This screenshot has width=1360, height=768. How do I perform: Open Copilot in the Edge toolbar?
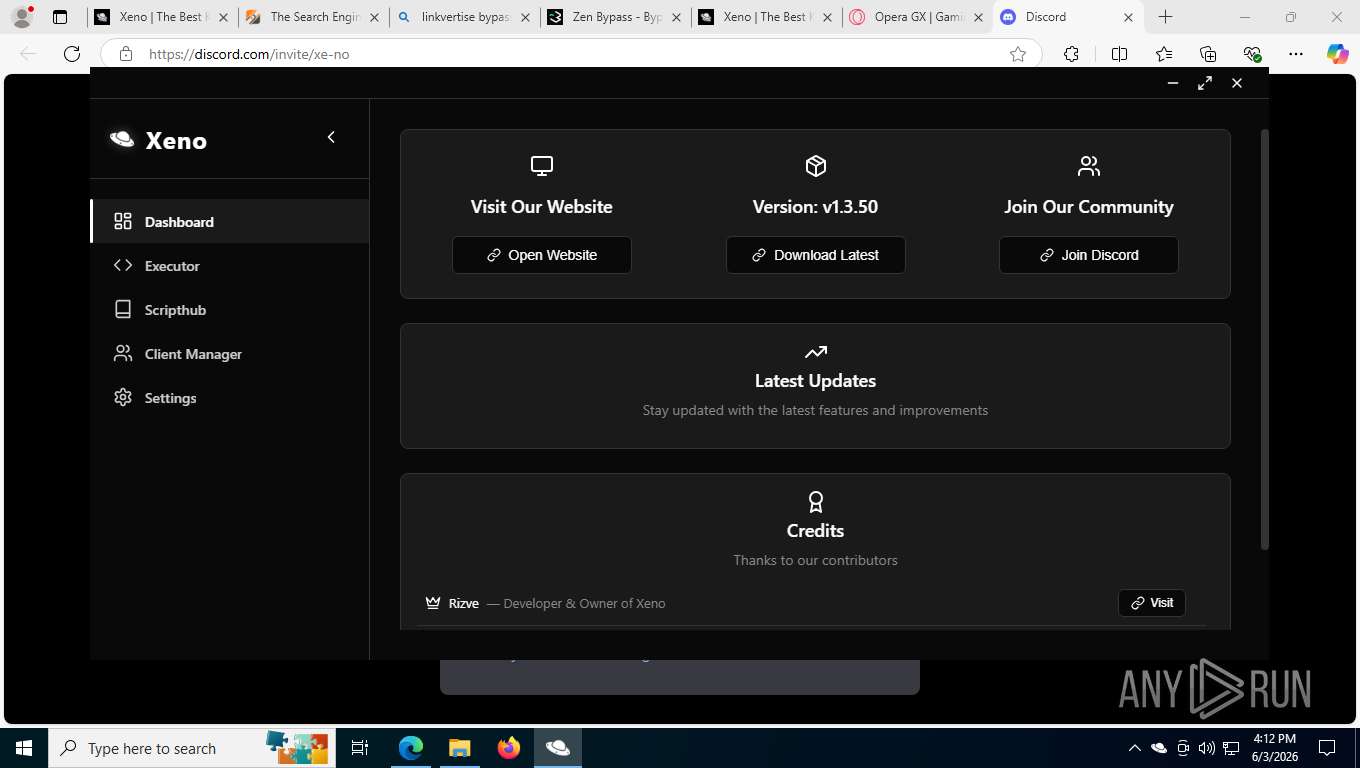(x=1338, y=54)
